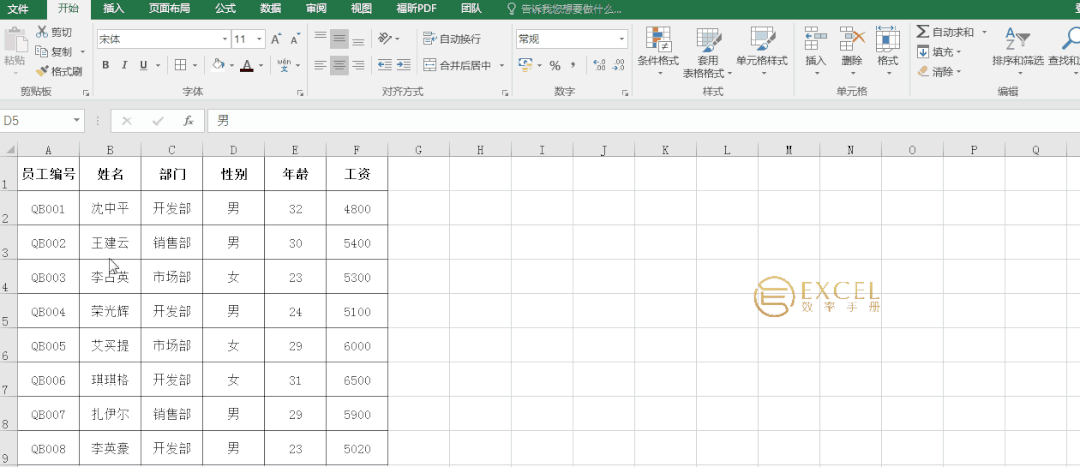1080x467 pixels.
Task: Switch to Review (审阅) tab
Action: coord(316,9)
